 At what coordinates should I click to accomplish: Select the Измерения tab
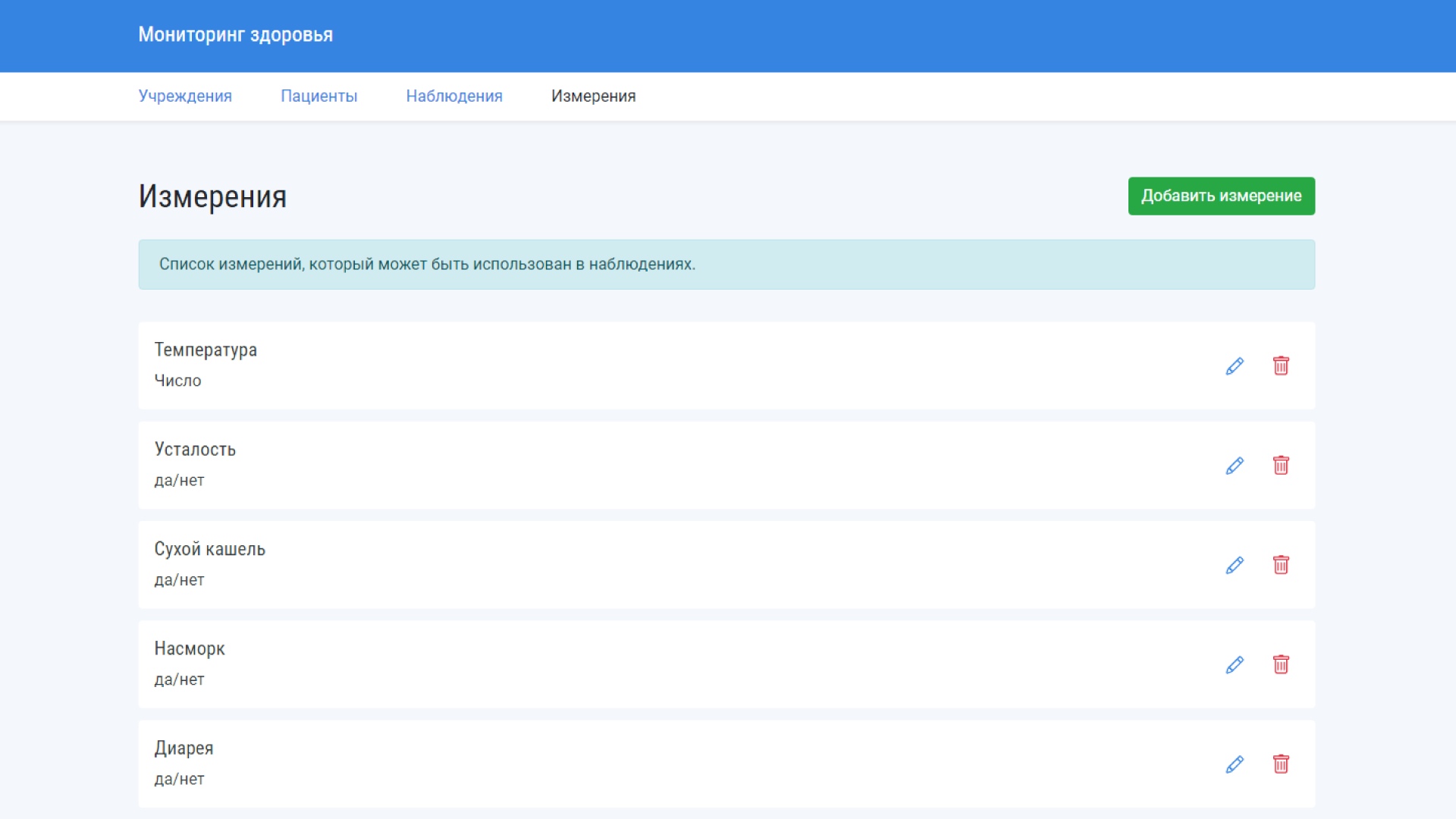[x=593, y=96]
